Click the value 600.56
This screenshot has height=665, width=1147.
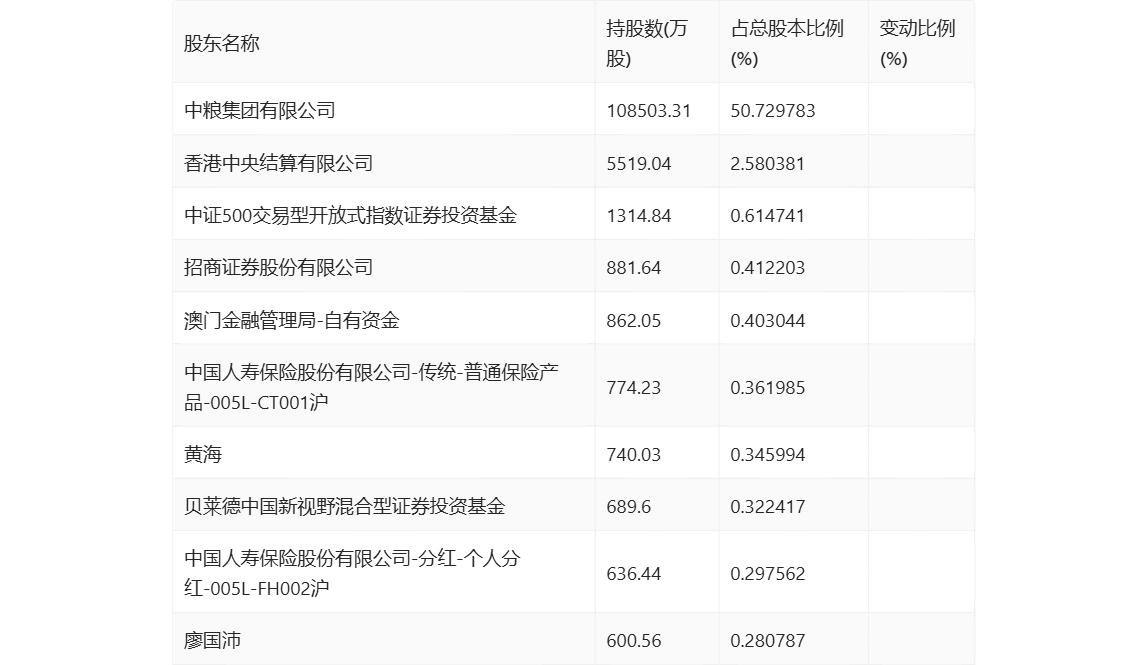pos(633,640)
